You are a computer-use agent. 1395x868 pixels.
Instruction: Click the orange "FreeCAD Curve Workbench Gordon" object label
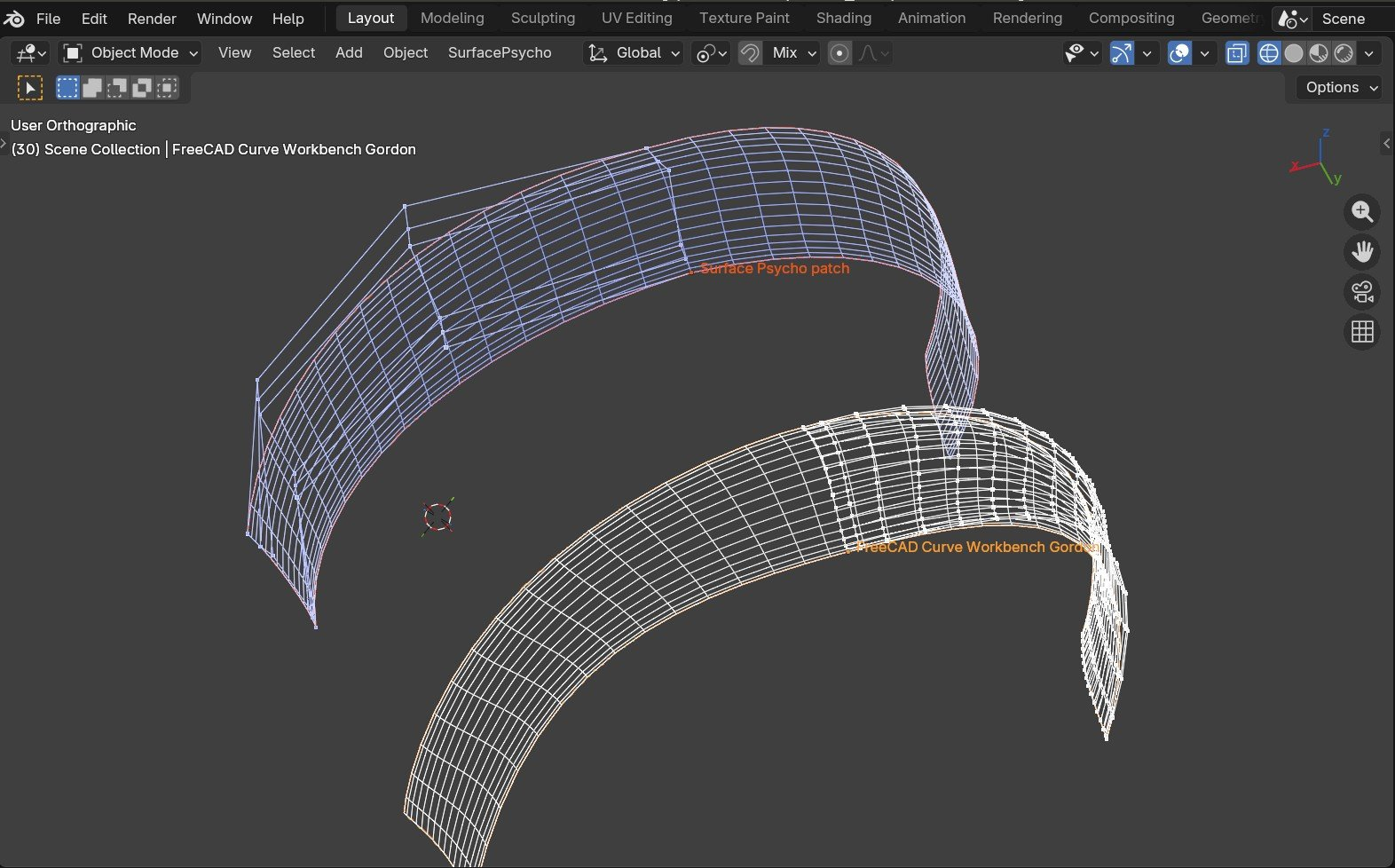coord(976,547)
